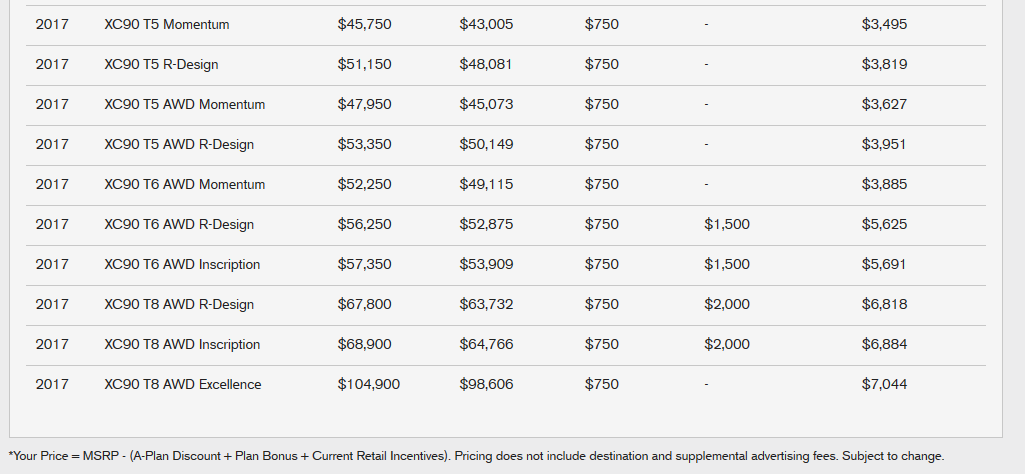Image resolution: width=1025 pixels, height=474 pixels.
Task: Click the $49,115 price cell
Action: pyautogui.click(x=486, y=184)
